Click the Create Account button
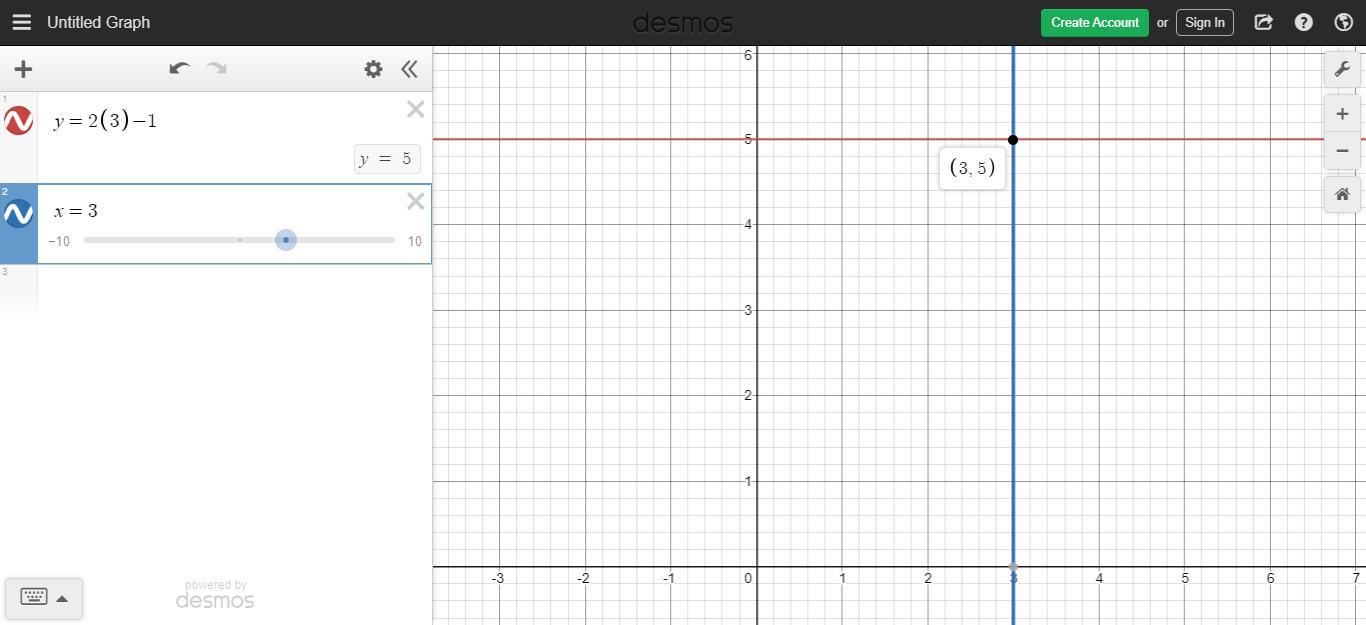Image resolution: width=1366 pixels, height=625 pixels. coord(1094,22)
